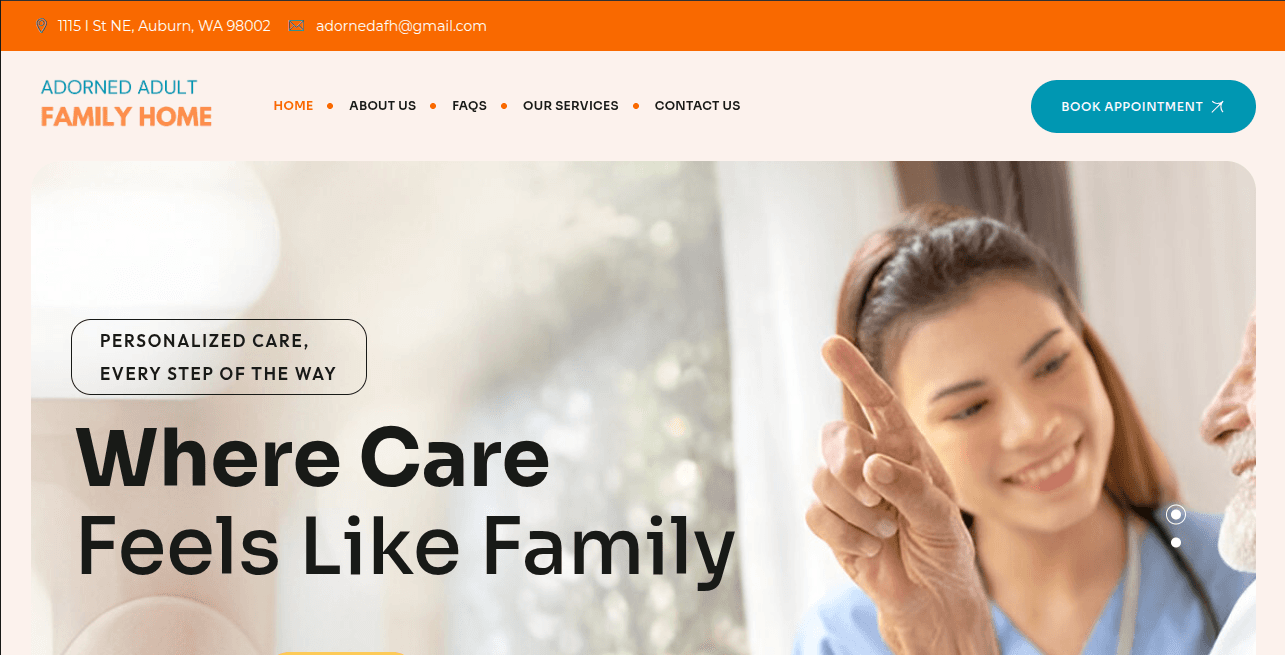Click the paper plane icon in Book Appointment
The height and width of the screenshot is (655, 1285).
coord(1217,106)
